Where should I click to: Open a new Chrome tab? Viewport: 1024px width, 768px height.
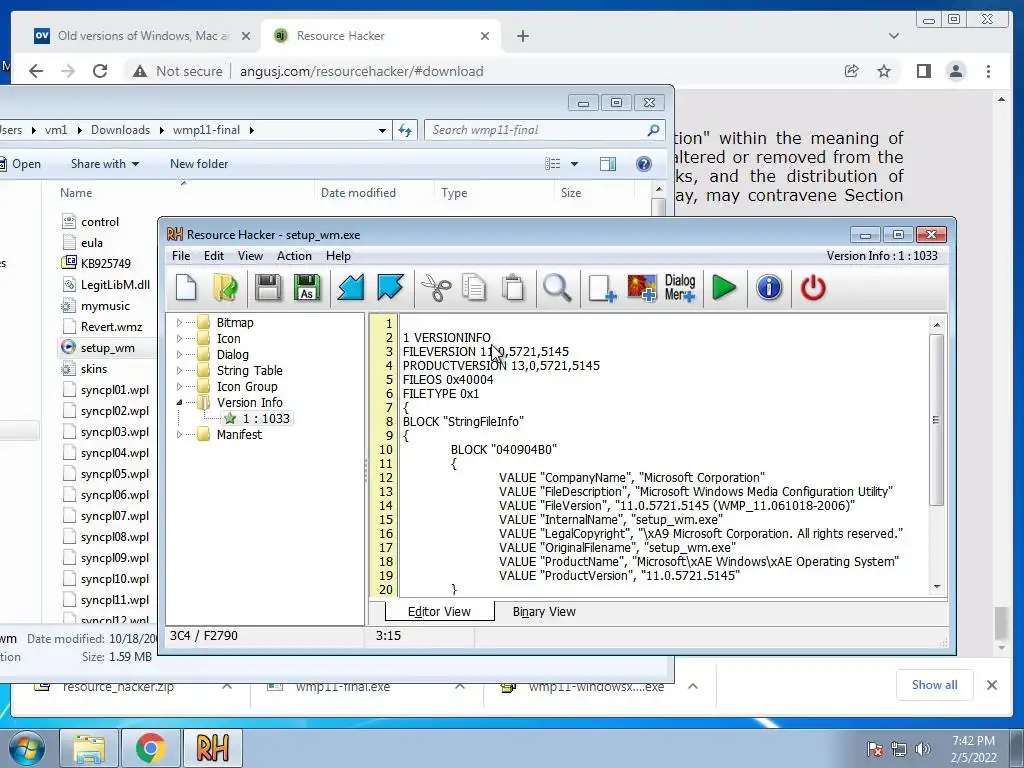point(522,36)
